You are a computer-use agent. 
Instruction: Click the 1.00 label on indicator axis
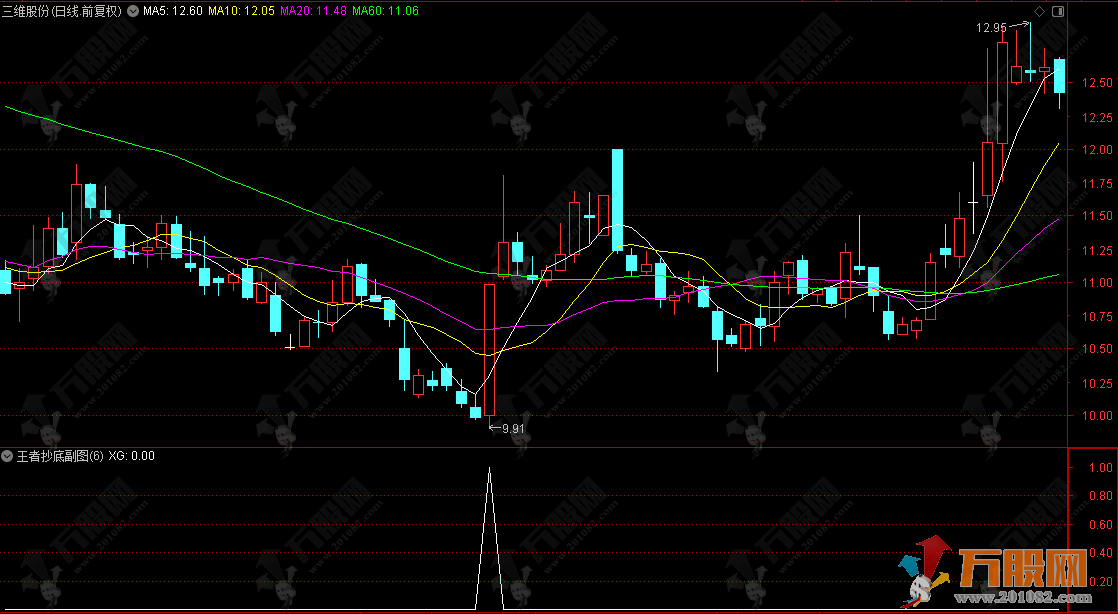point(1102,467)
